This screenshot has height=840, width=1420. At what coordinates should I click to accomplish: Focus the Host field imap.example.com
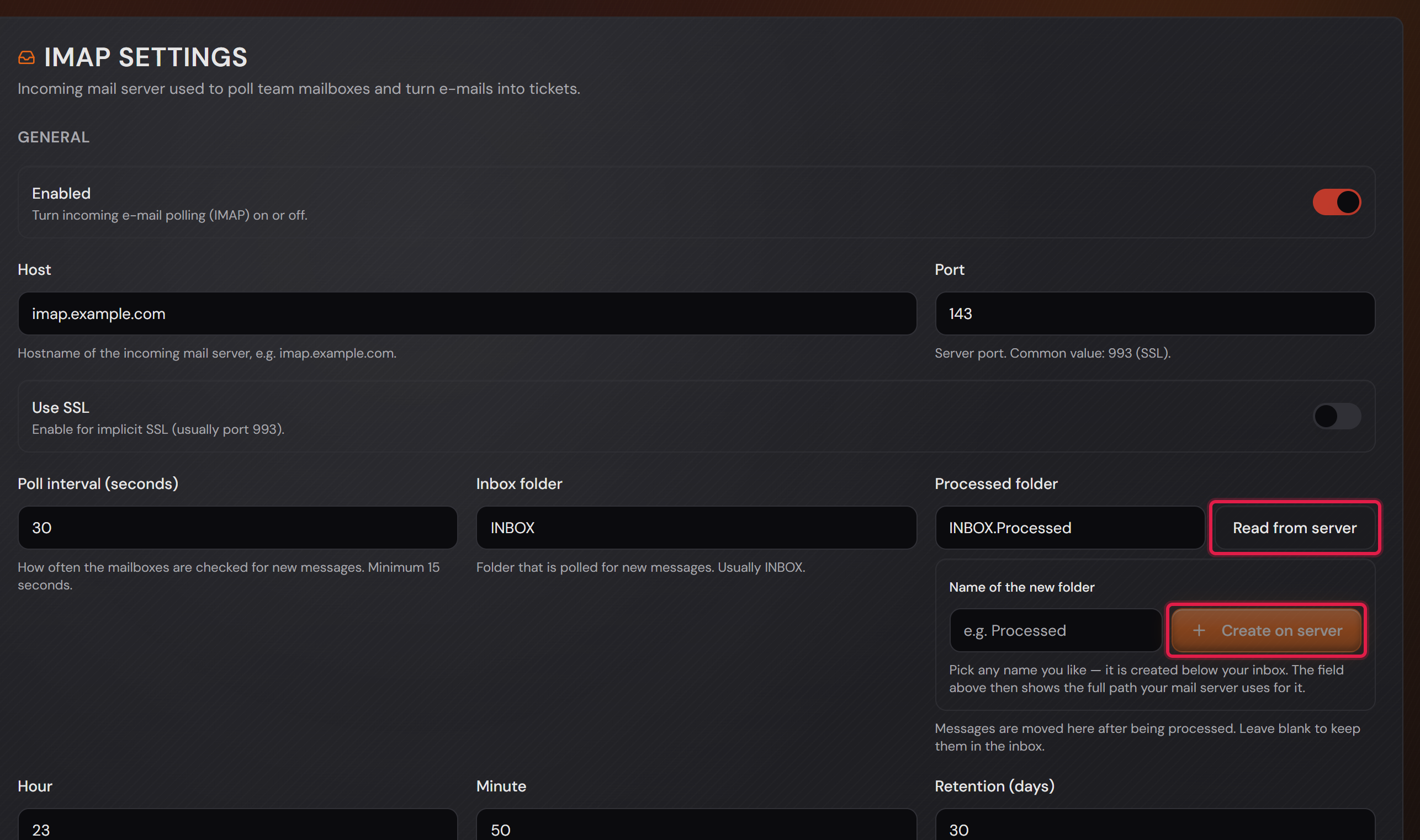point(467,313)
